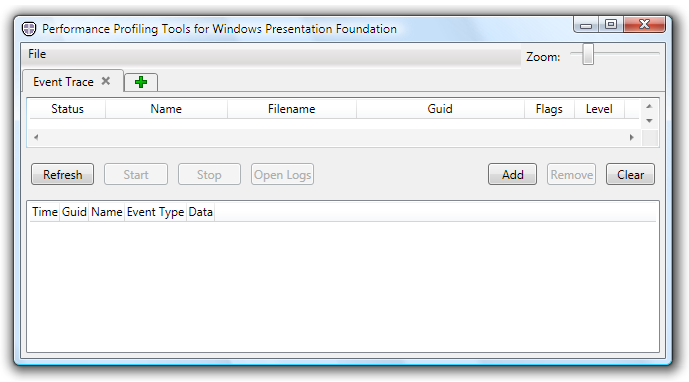Open the File menu
Image resolution: width=689 pixels, height=382 pixels.
pyautogui.click(x=37, y=54)
